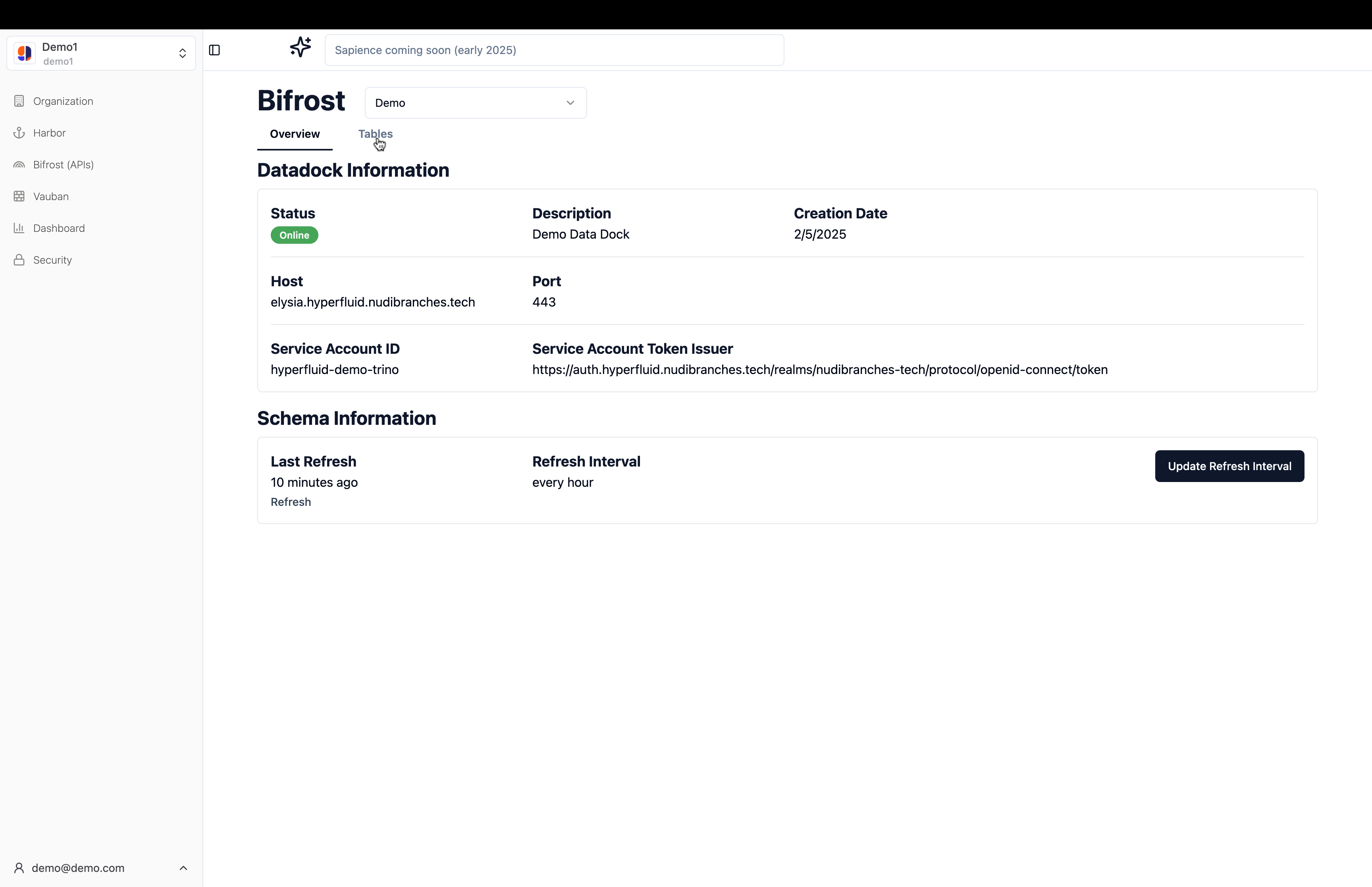The image size is (1372, 887).
Task: Click the port value 443
Action: 544,303
